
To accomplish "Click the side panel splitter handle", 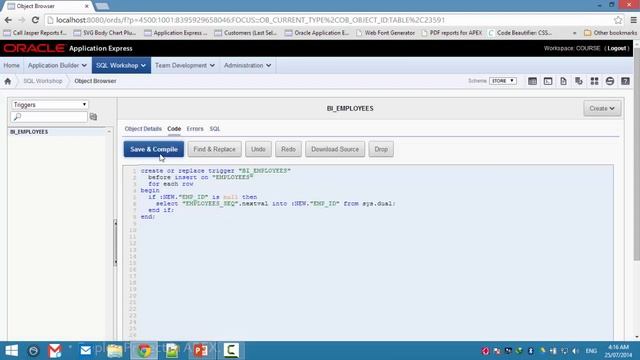I will click(116, 243).
